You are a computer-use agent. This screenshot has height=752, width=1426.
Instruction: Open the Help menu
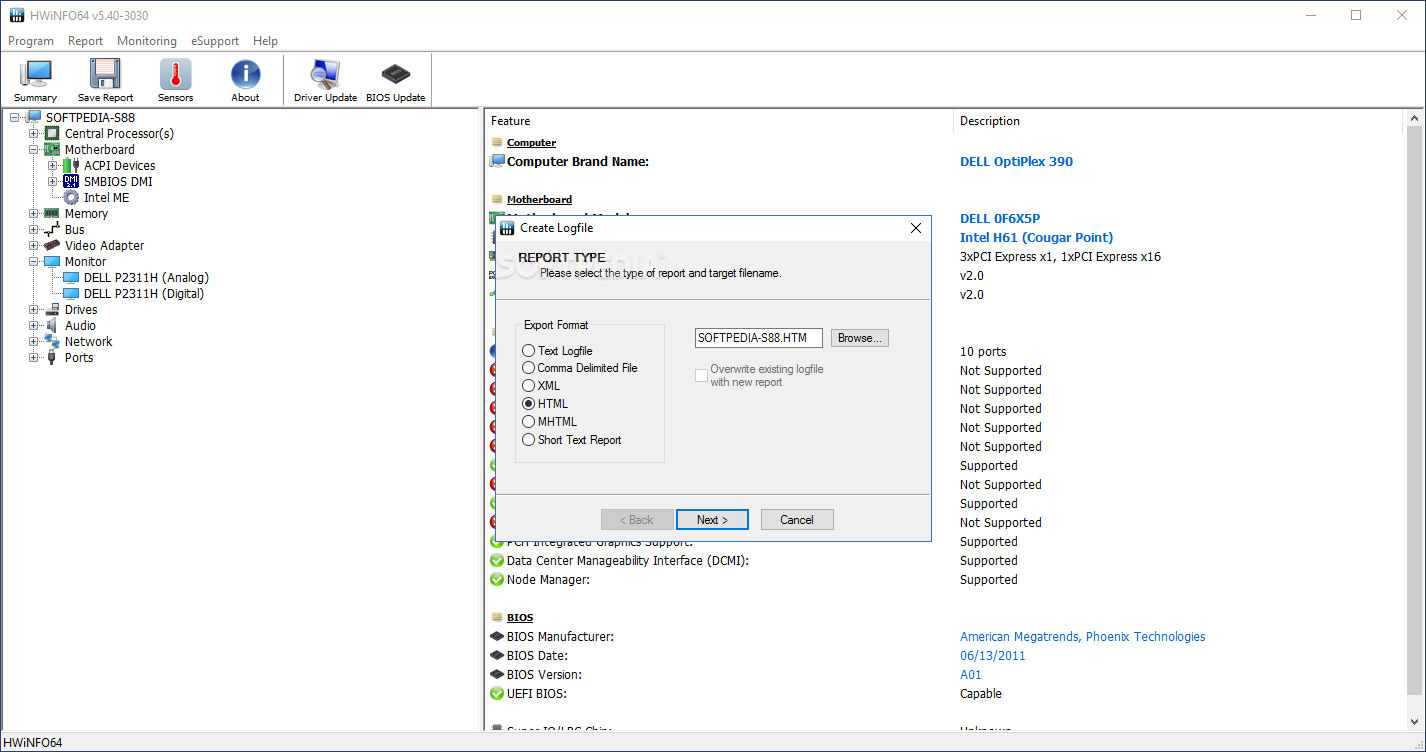(x=265, y=41)
